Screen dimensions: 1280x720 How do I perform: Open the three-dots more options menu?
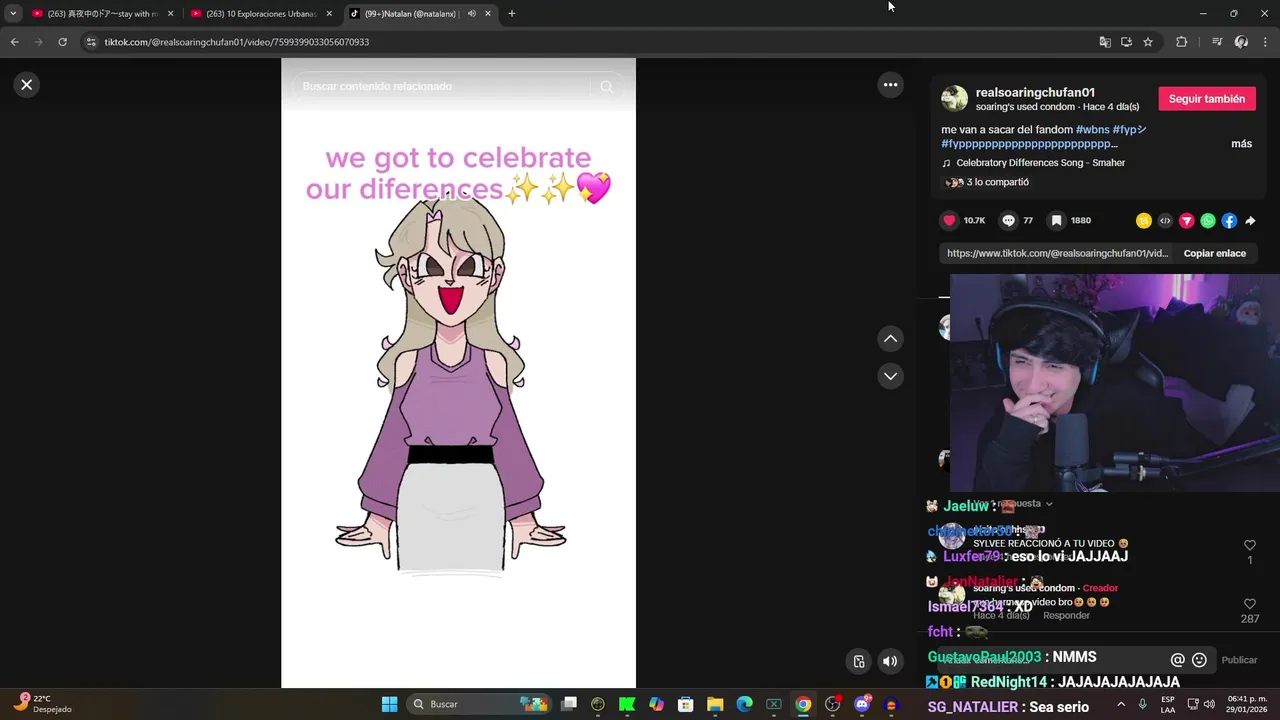coord(891,85)
